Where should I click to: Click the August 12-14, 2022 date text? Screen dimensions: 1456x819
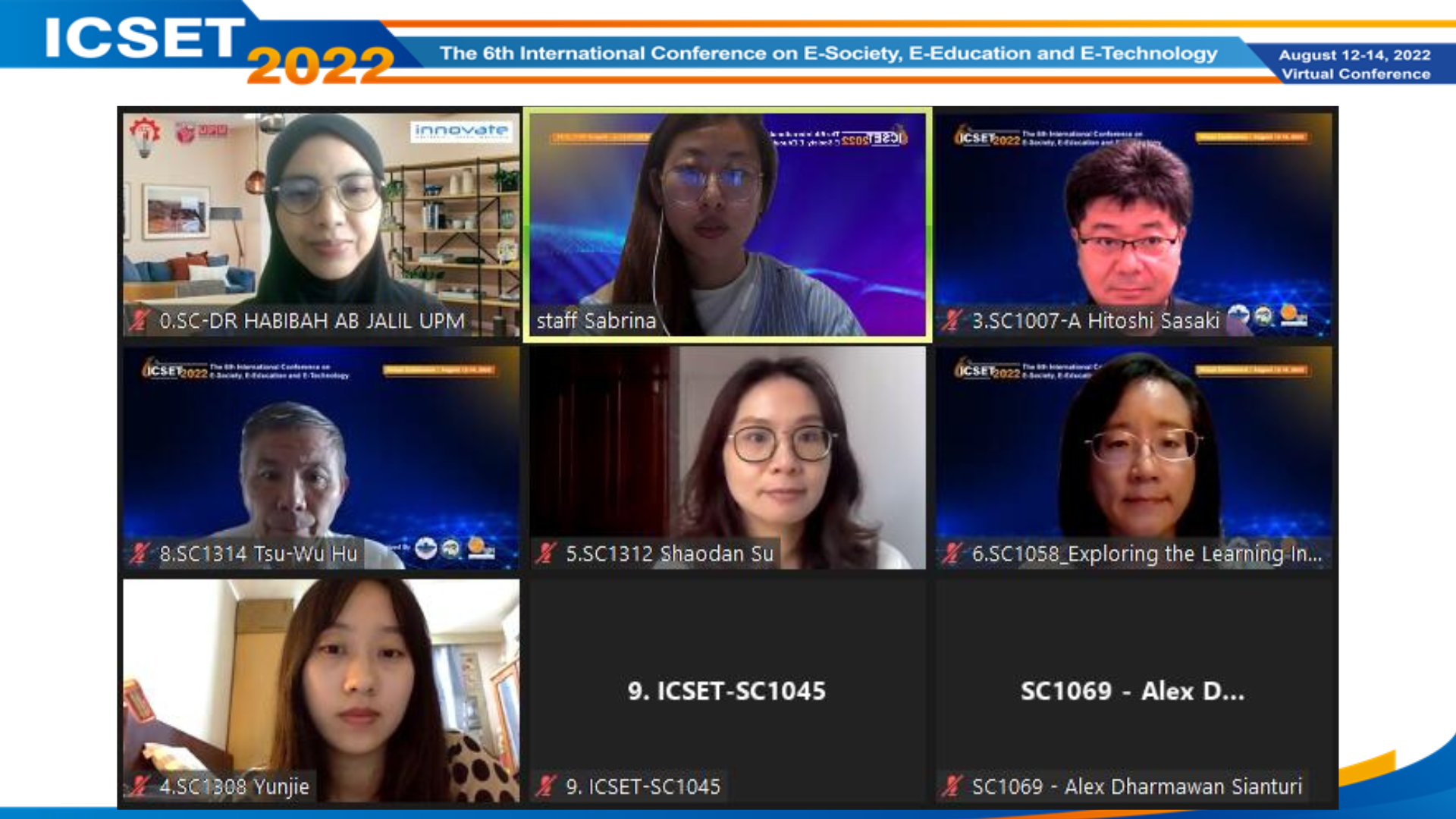[1354, 55]
